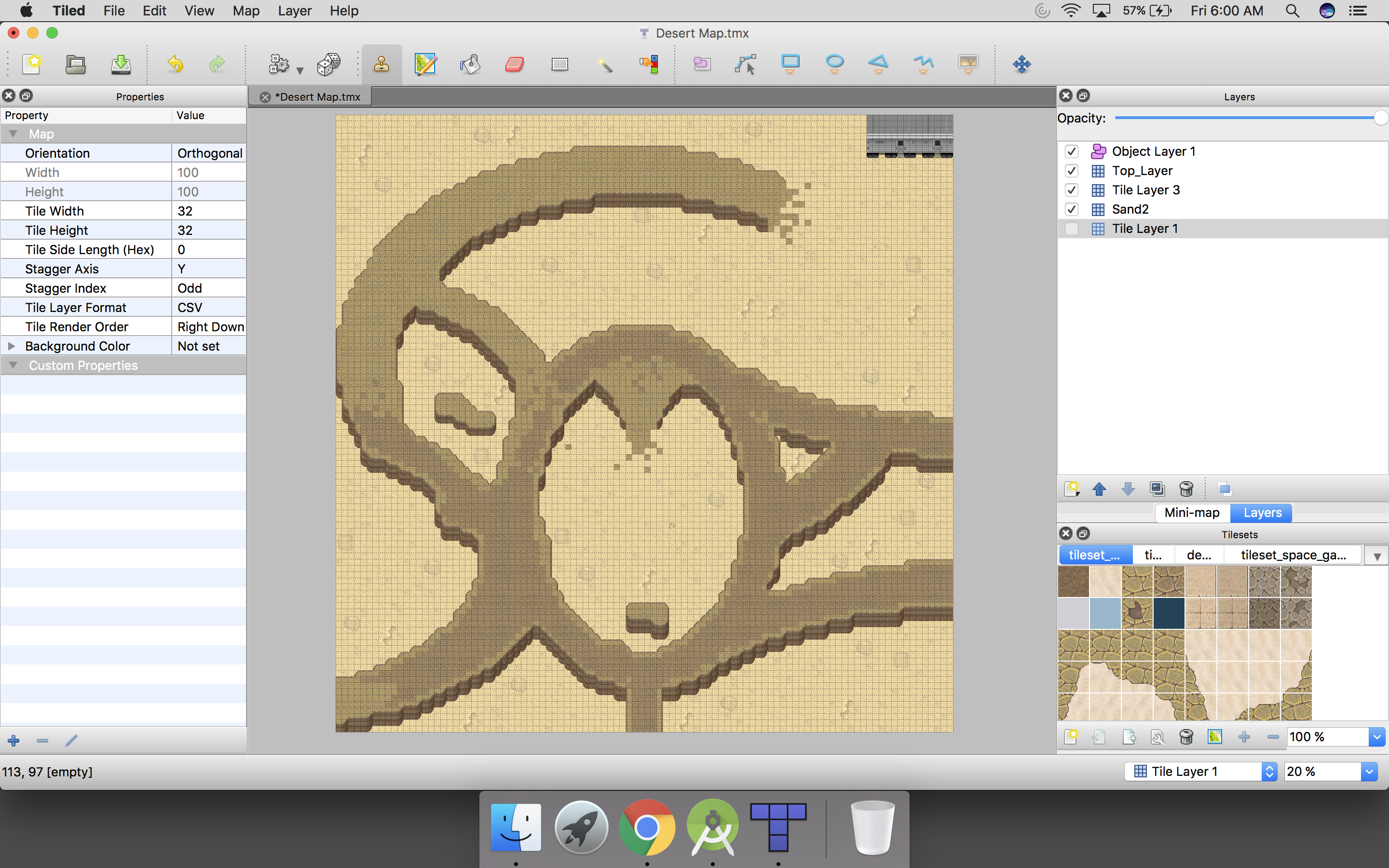Switch to the Mini-map tab
The image size is (1389, 868).
click(1192, 513)
